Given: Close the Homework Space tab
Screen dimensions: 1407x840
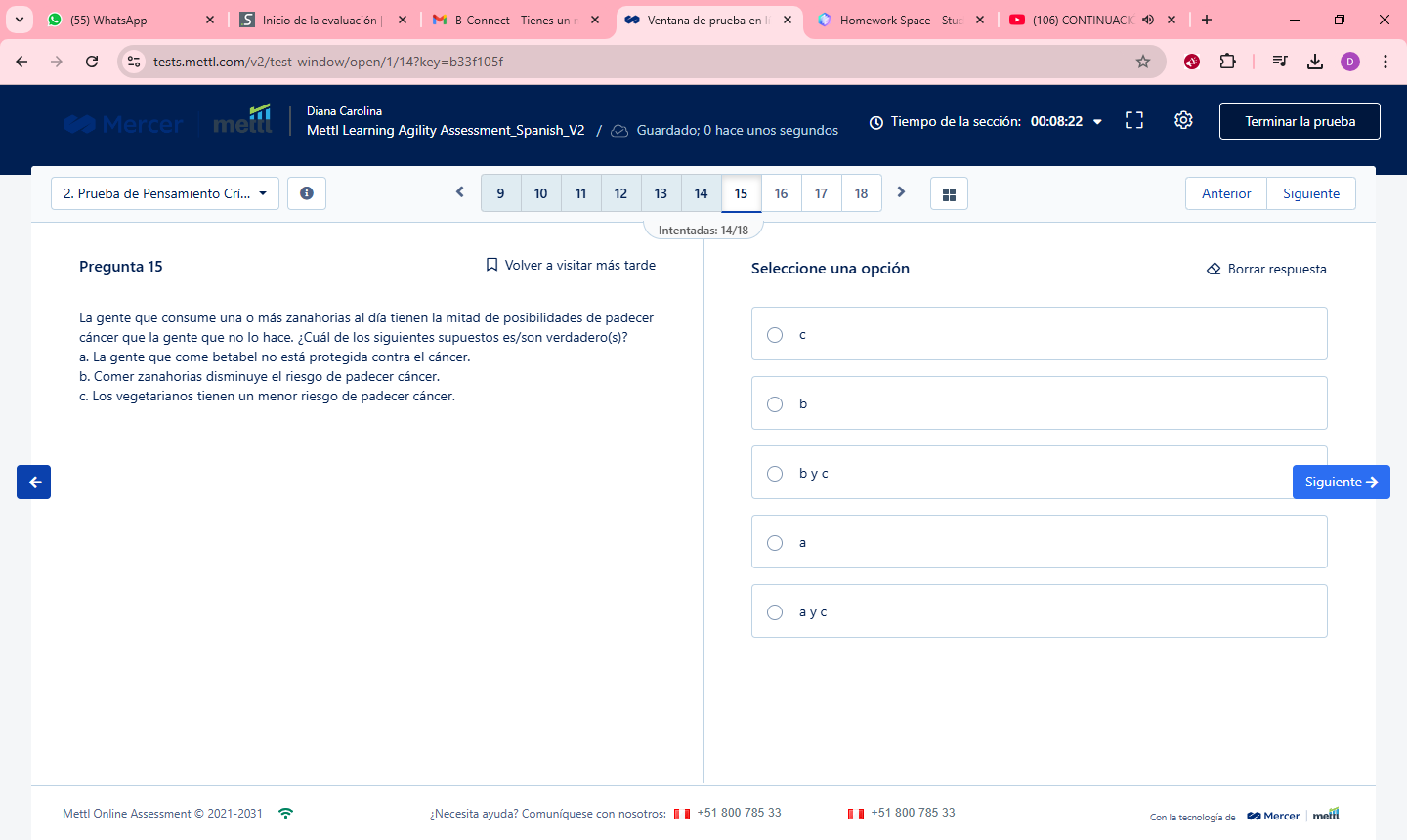Looking at the screenshot, I should (x=980, y=20).
